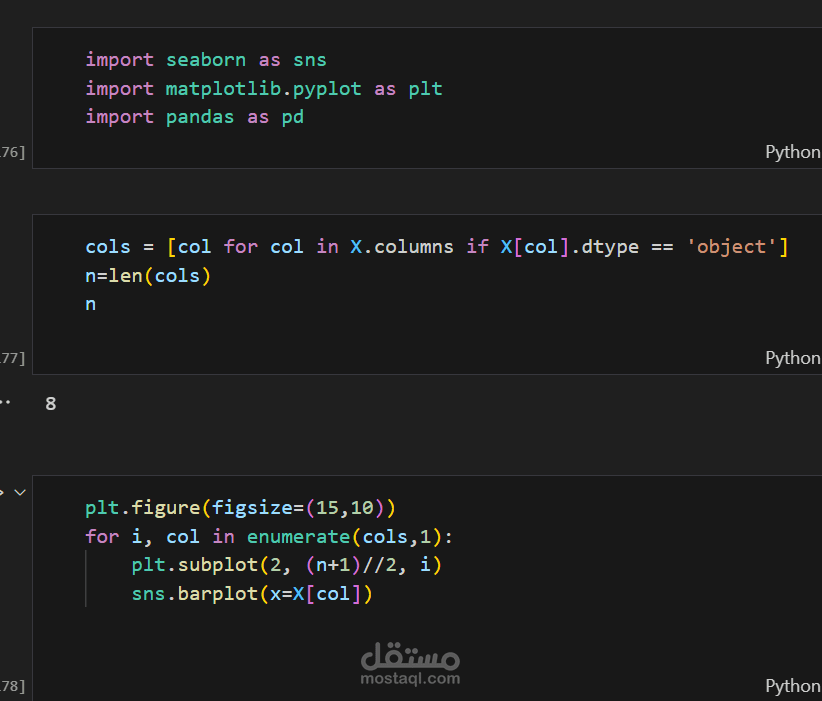Change Python language label on cols cell
This screenshot has height=701, width=822.
[793, 358]
